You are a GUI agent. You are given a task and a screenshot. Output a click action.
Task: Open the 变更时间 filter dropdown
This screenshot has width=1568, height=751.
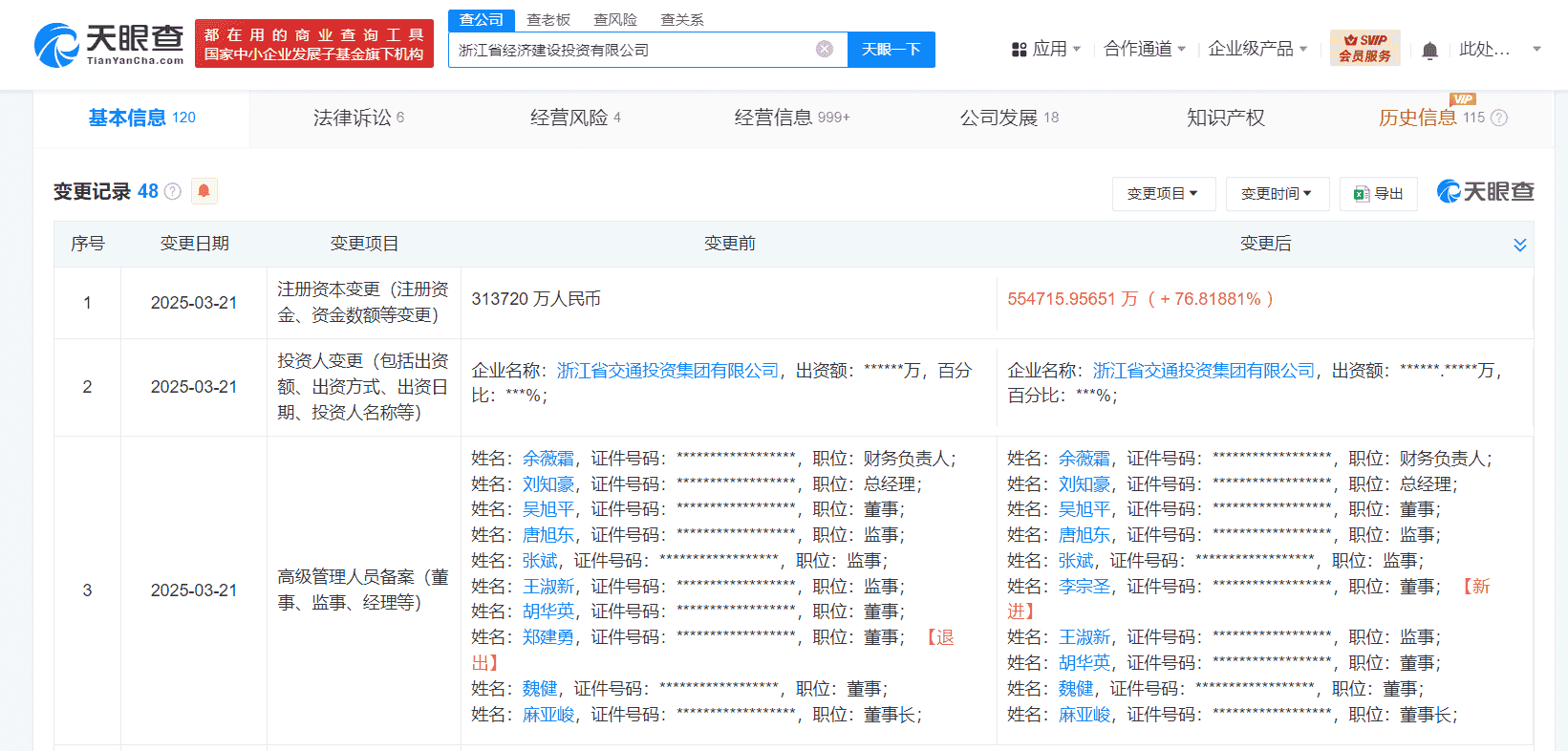coord(1277,194)
